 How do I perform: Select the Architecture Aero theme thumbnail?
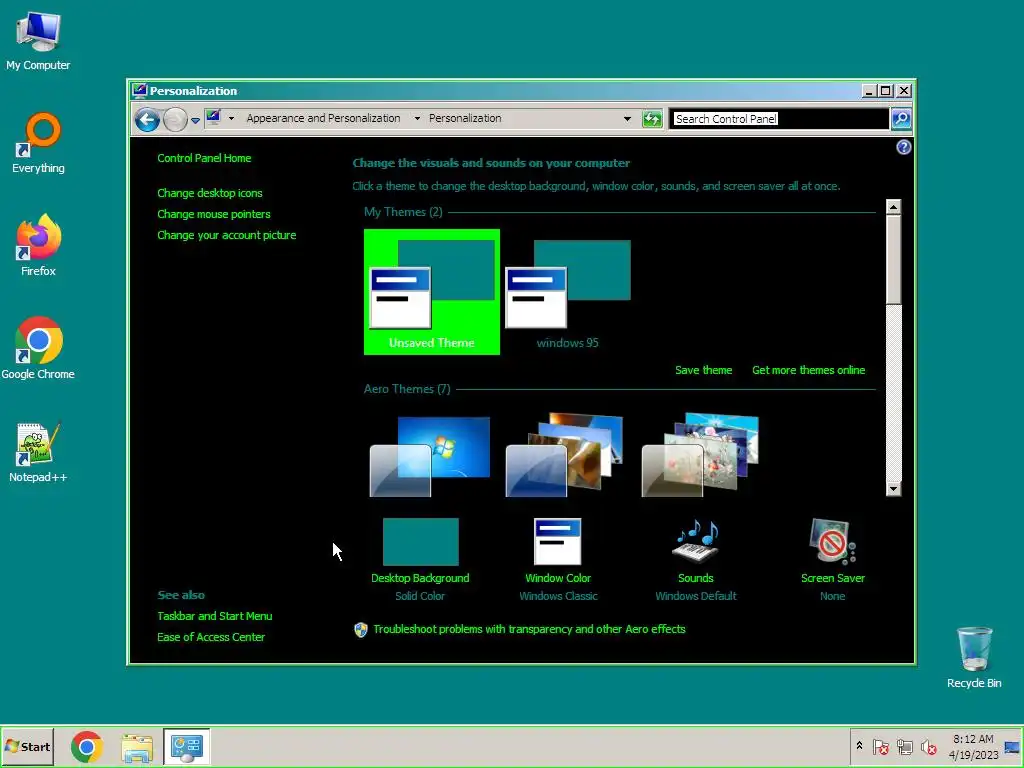click(564, 455)
